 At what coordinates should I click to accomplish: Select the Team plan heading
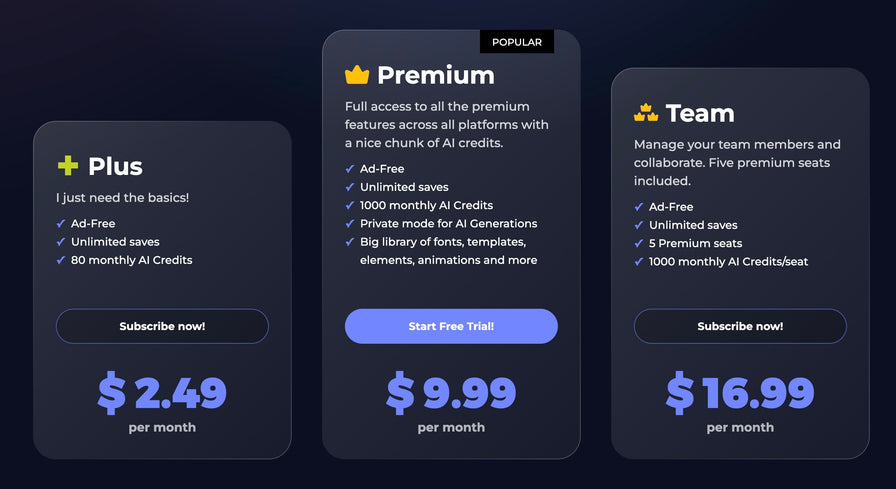(700, 113)
